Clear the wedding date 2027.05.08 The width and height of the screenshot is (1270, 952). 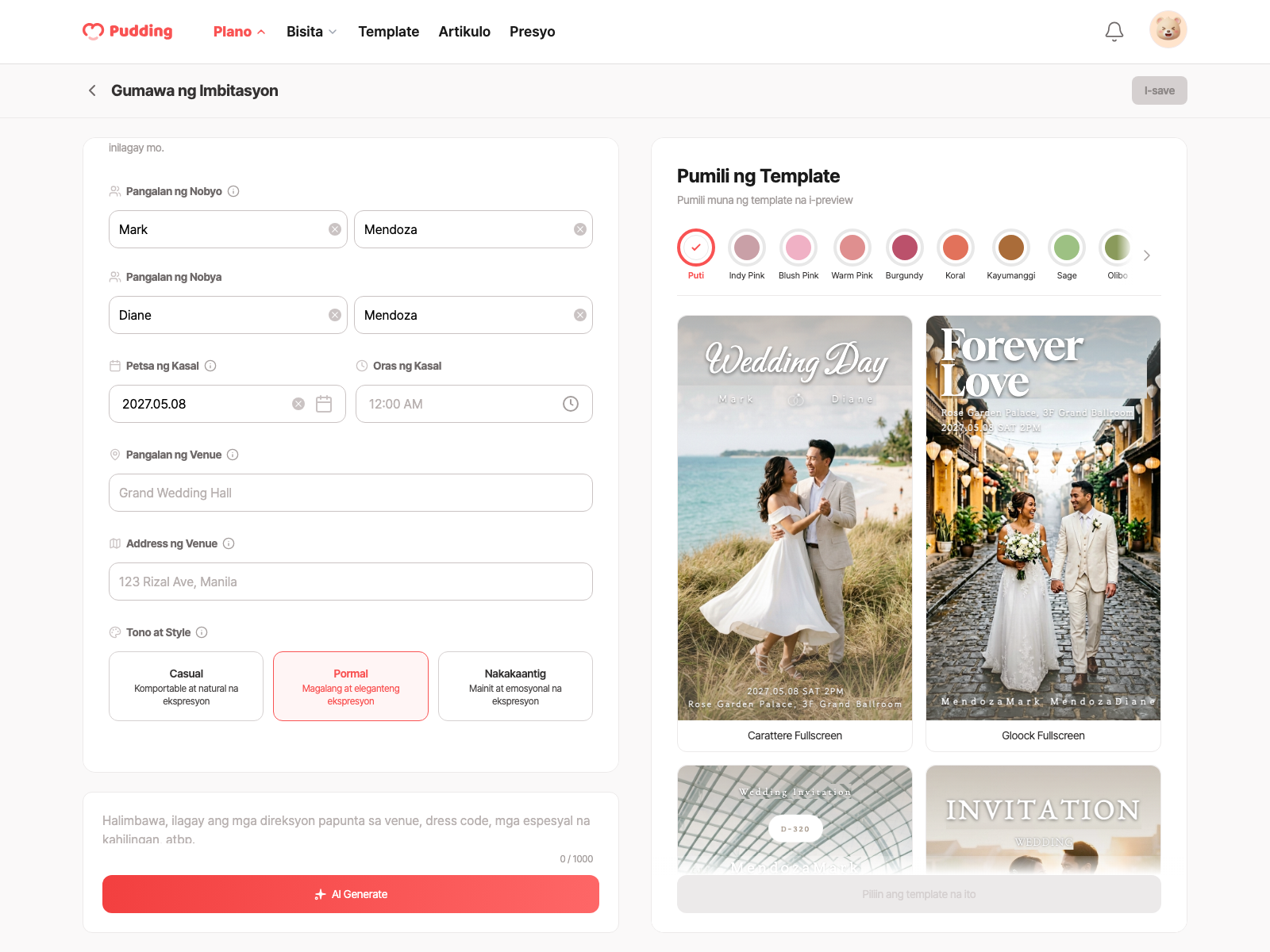(298, 404)
